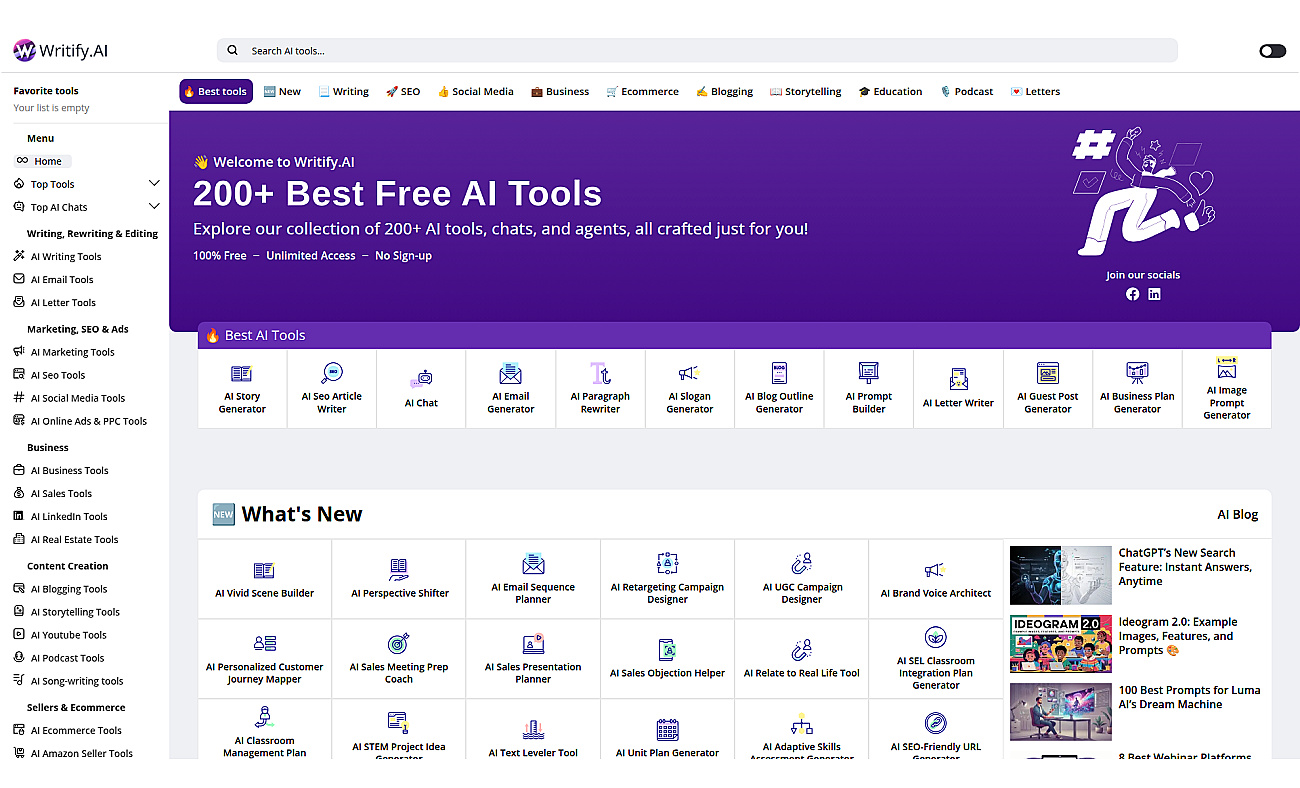Open the AI Perspective Shifter icon

[399, 570]
